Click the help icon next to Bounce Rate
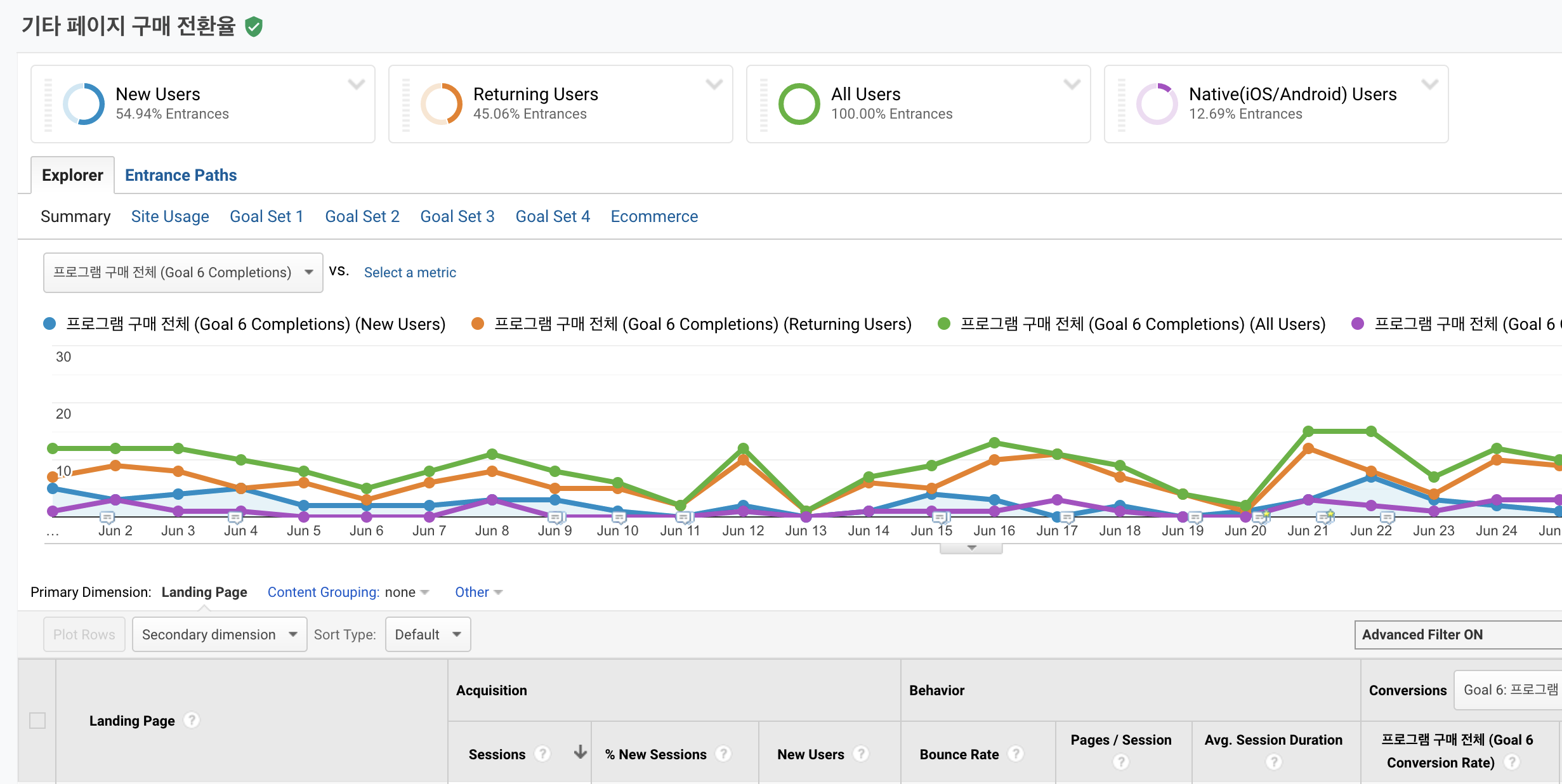1562x784 pixels. click(x=1016, y=754)
